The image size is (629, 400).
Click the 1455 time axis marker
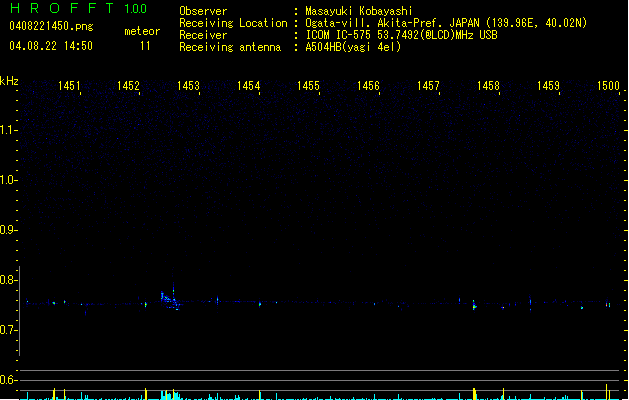pyautogui.click(x=308, y=86)
